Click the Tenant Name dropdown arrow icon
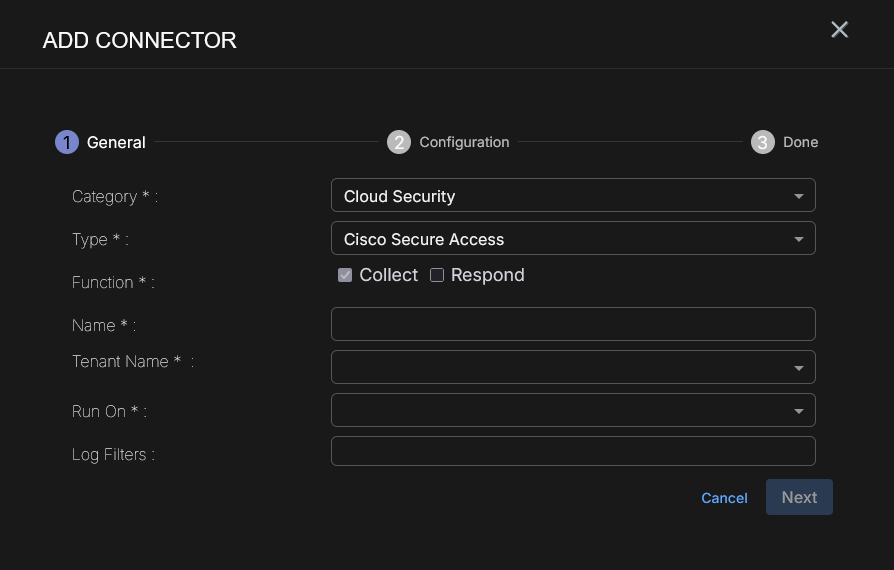 (x=799, y=368)
